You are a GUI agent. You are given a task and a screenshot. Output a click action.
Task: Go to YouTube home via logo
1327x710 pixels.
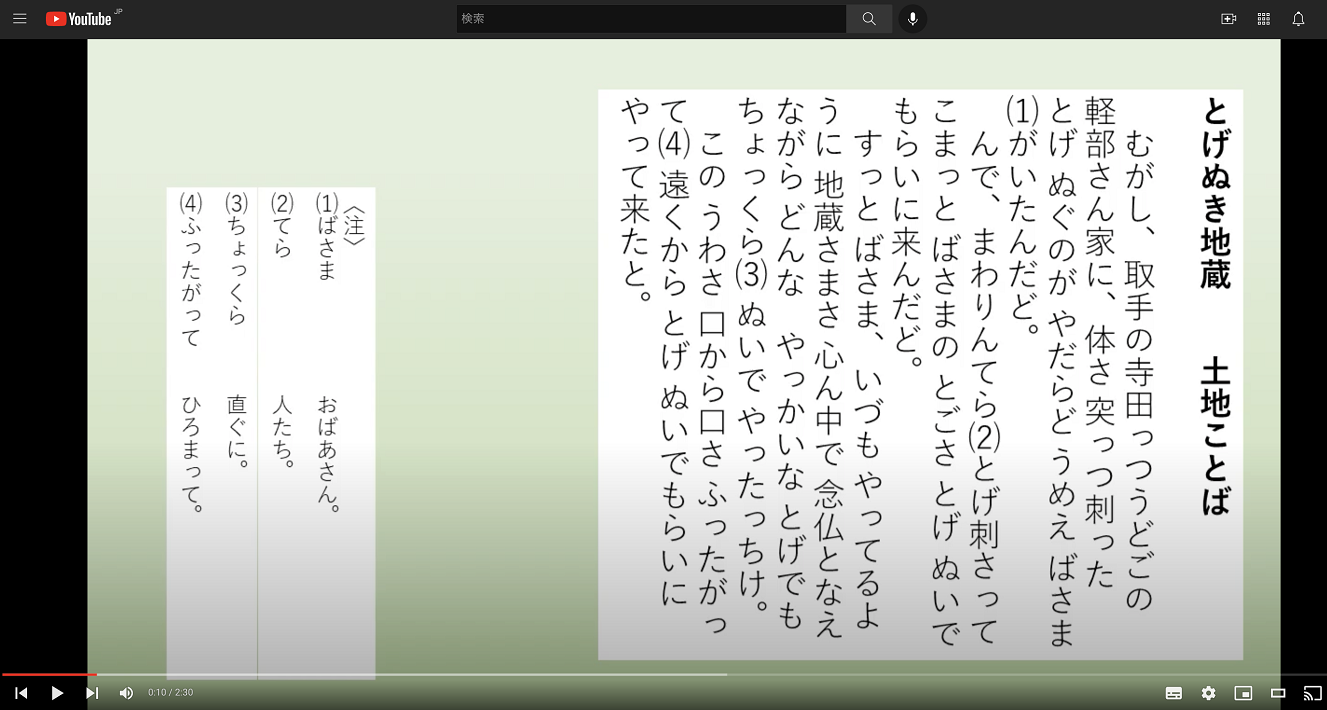(79, 19)
